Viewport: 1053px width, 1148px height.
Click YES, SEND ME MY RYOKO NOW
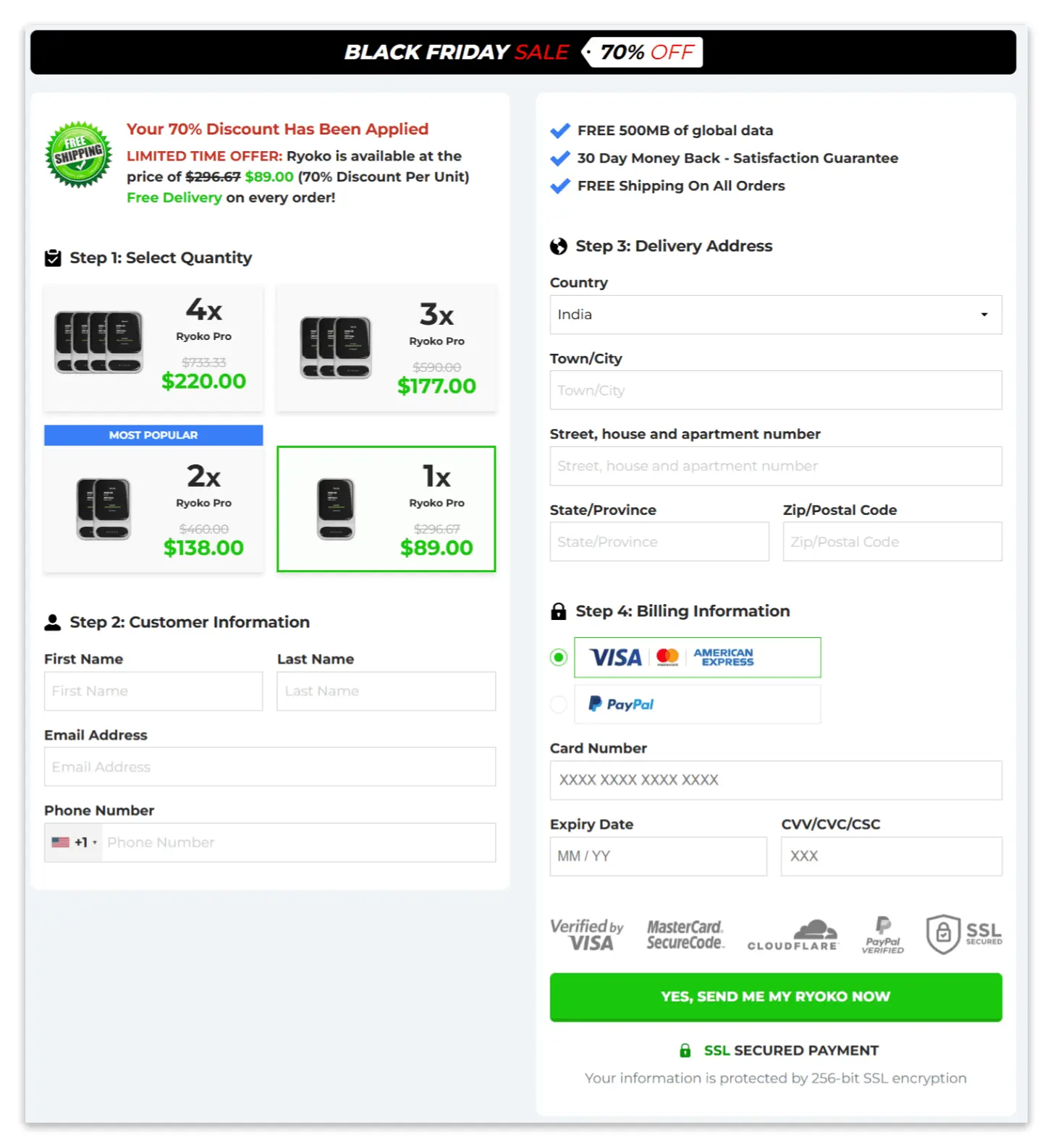coord(776,997)
